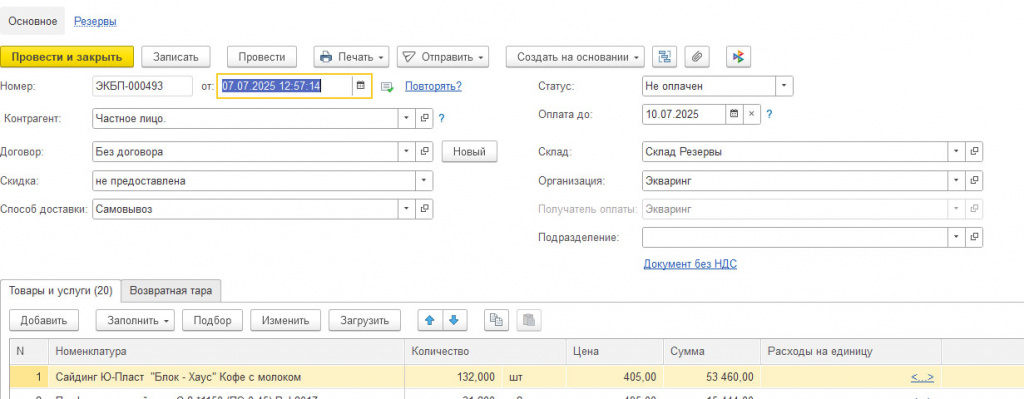Click the Загрузить button
The image size is (1024, 399).
364,320
